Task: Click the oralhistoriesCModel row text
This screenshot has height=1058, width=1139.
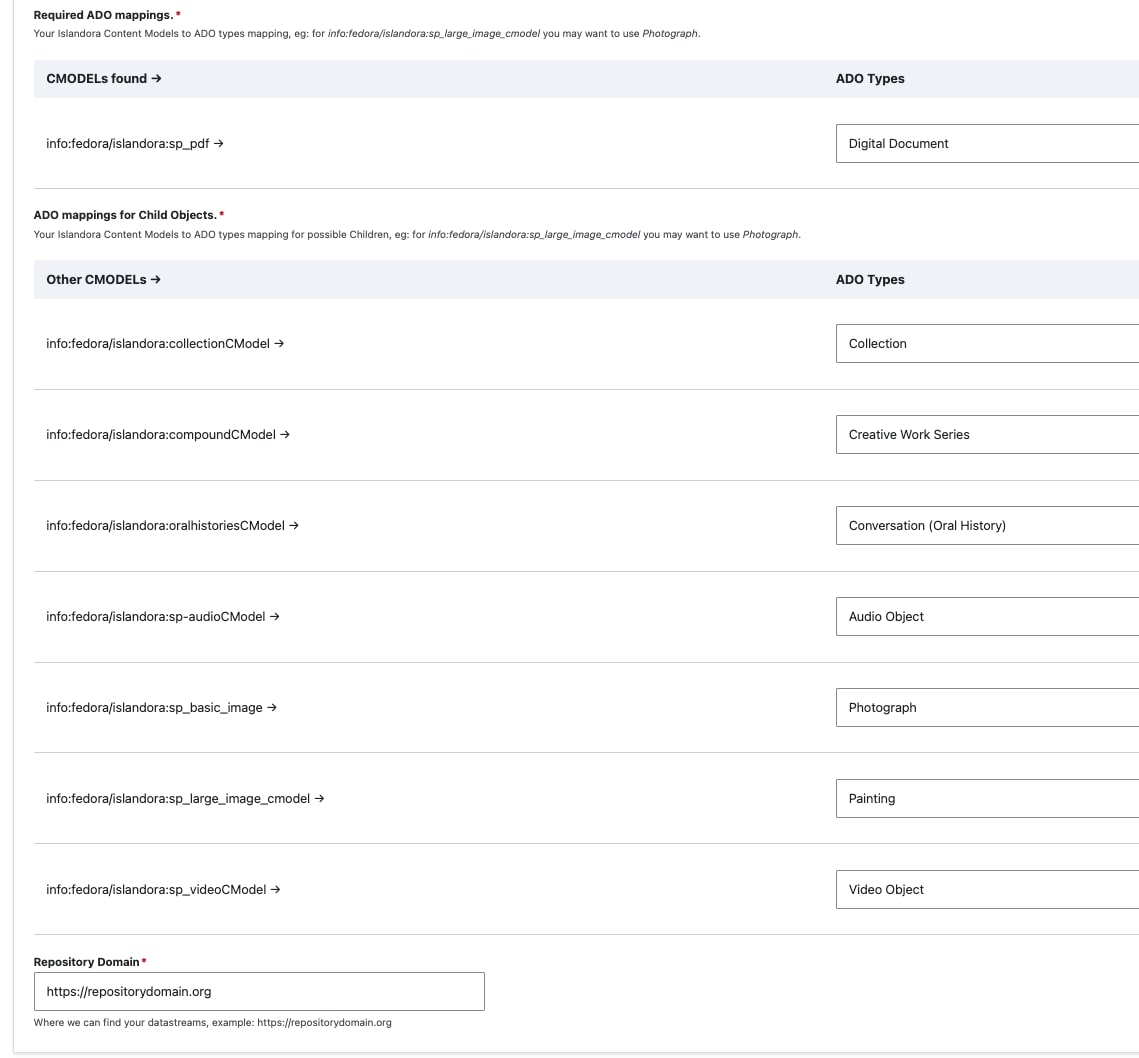Action: 172,525
